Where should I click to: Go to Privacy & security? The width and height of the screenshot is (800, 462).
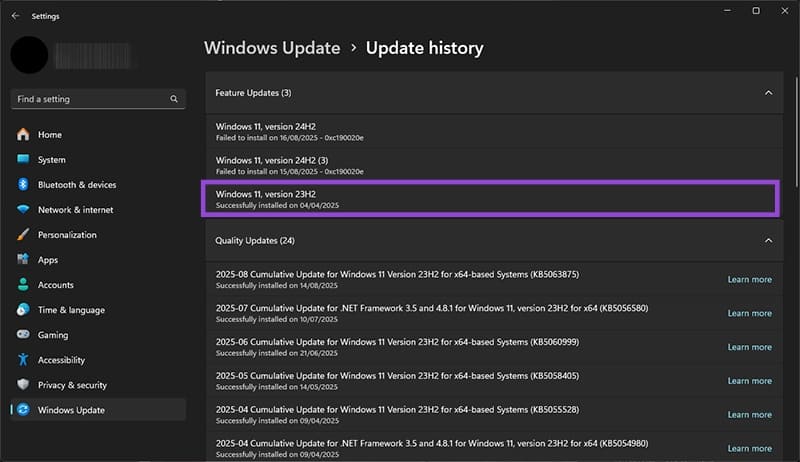click(x=72, y=385)
